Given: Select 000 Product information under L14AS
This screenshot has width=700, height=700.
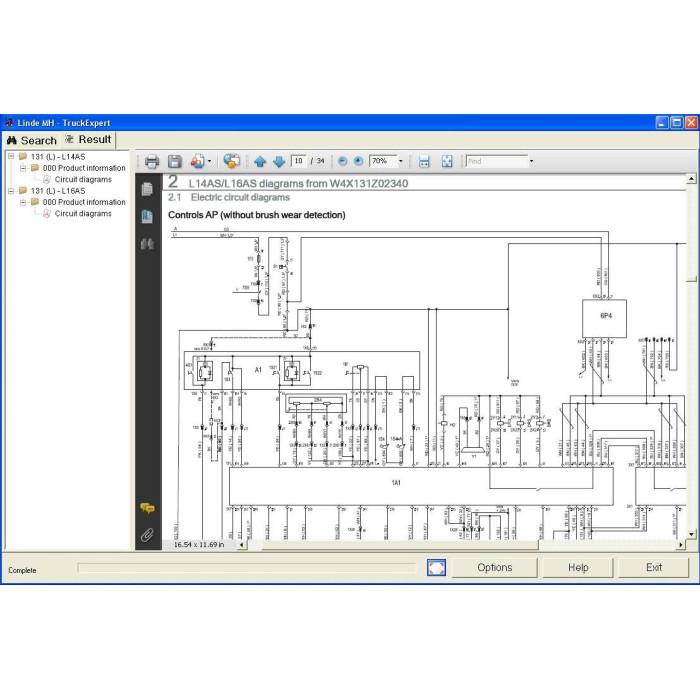Looking at the screenshot, I should (x=84, y=168).
